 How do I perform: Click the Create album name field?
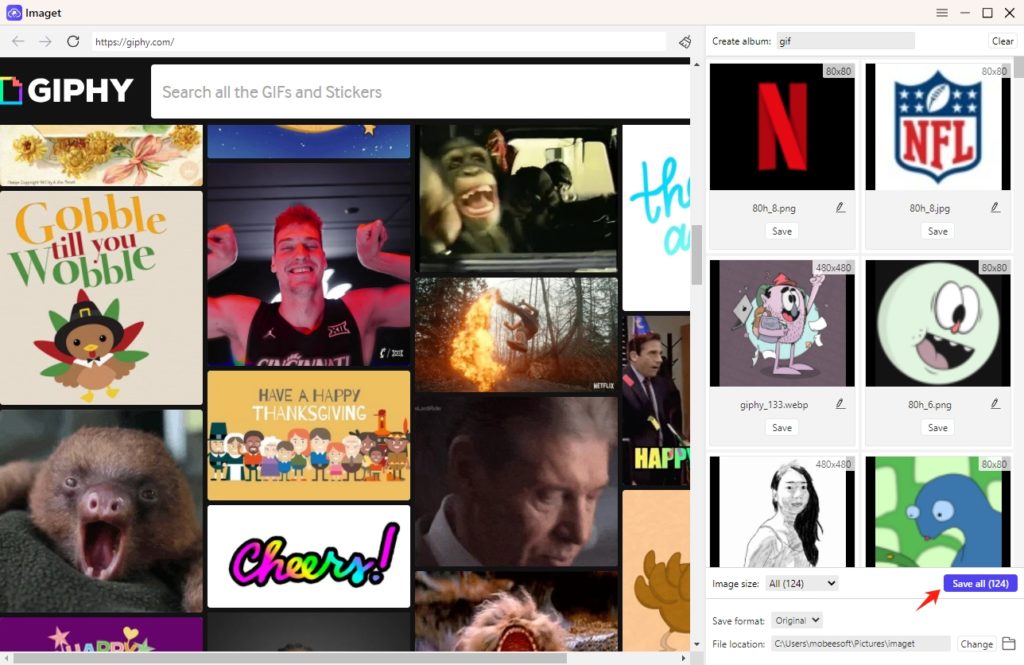coord(845,41)
